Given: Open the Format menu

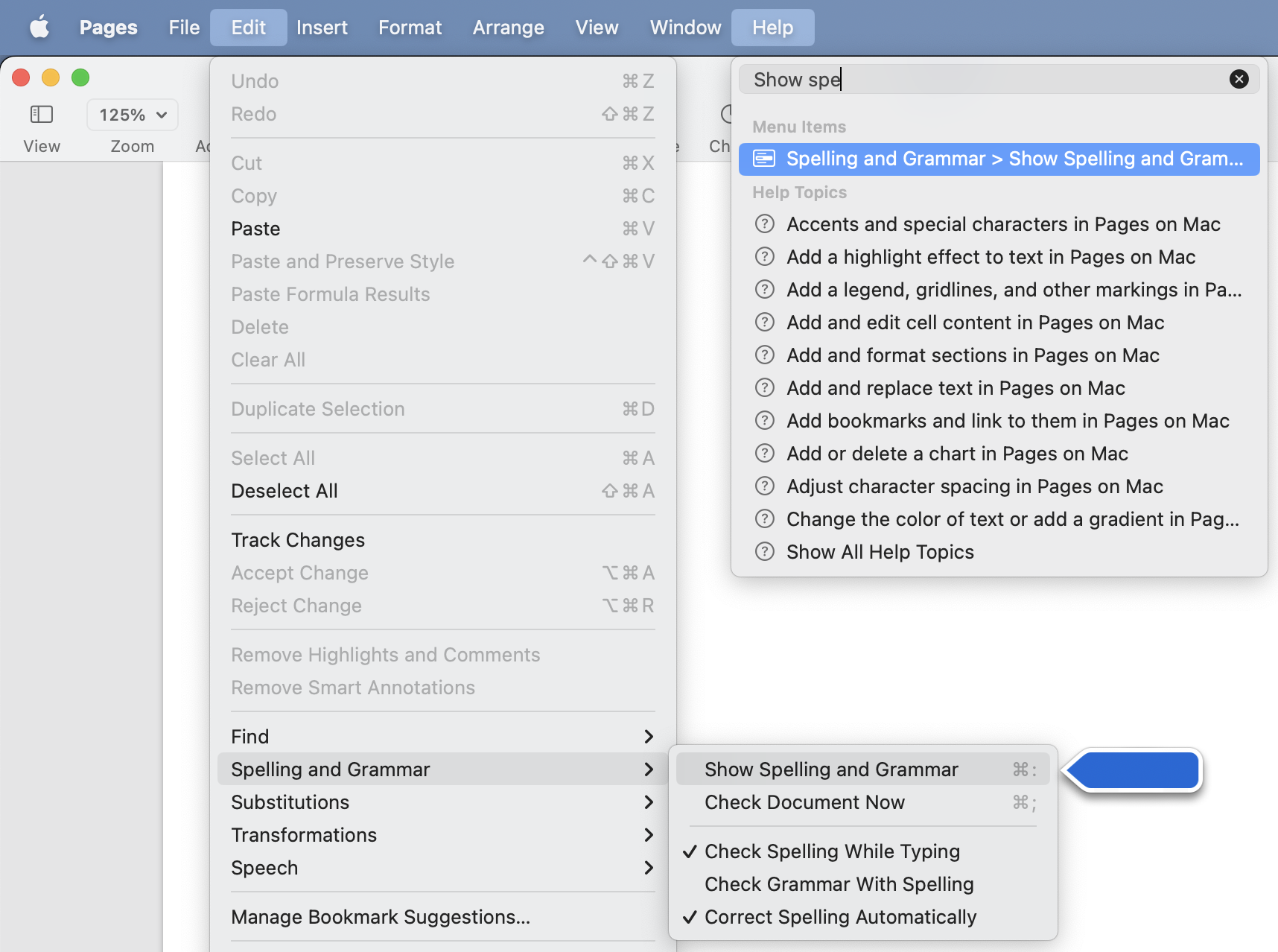Looking at the screenshot, I should tap(410, 28).
